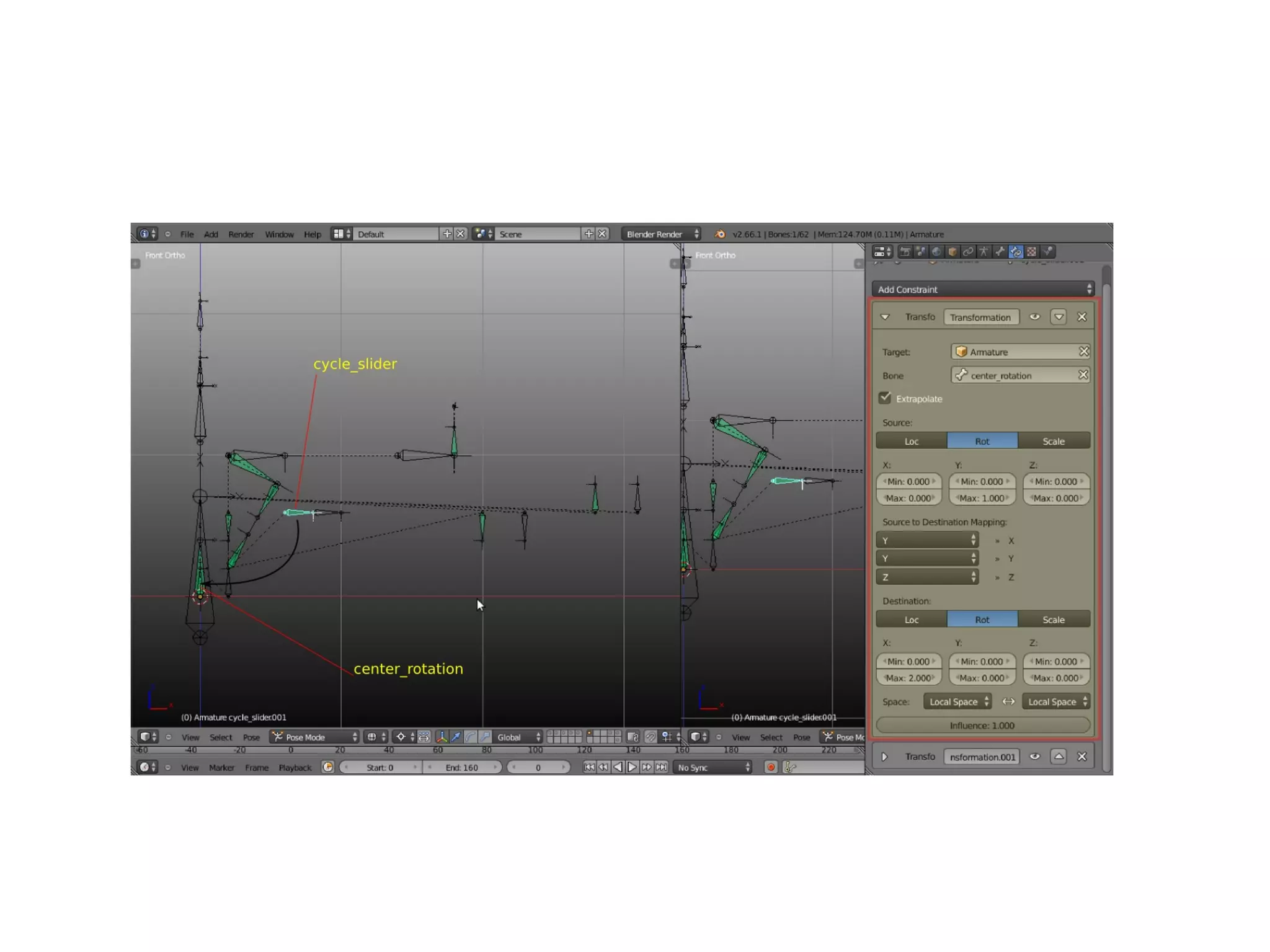The width and height of the screenshot is (1270, 952).
Task: Collapse the Transformation constraint panel
Action: point(885,317)
